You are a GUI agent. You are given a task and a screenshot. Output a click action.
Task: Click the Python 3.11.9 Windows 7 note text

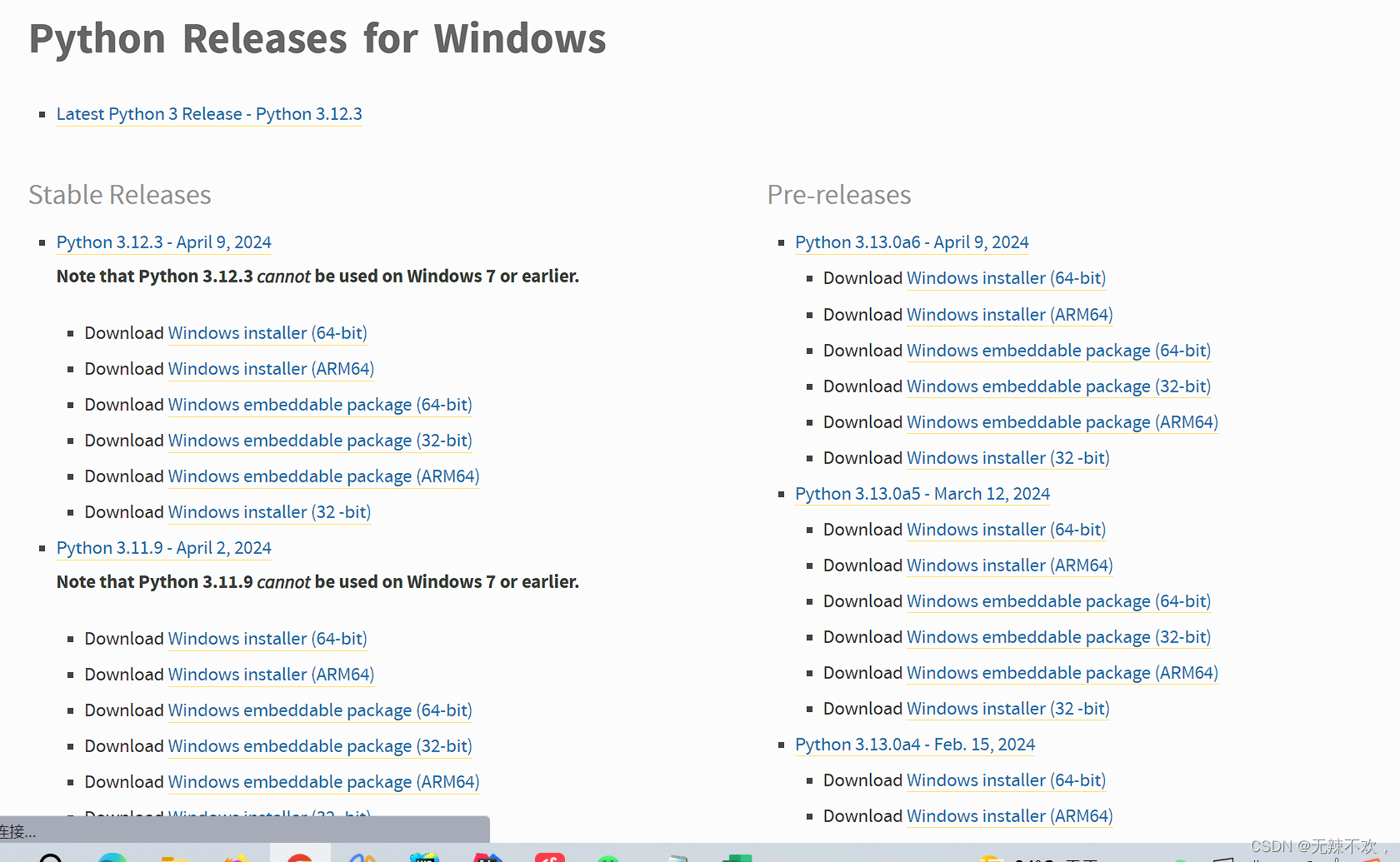(317, 582)
